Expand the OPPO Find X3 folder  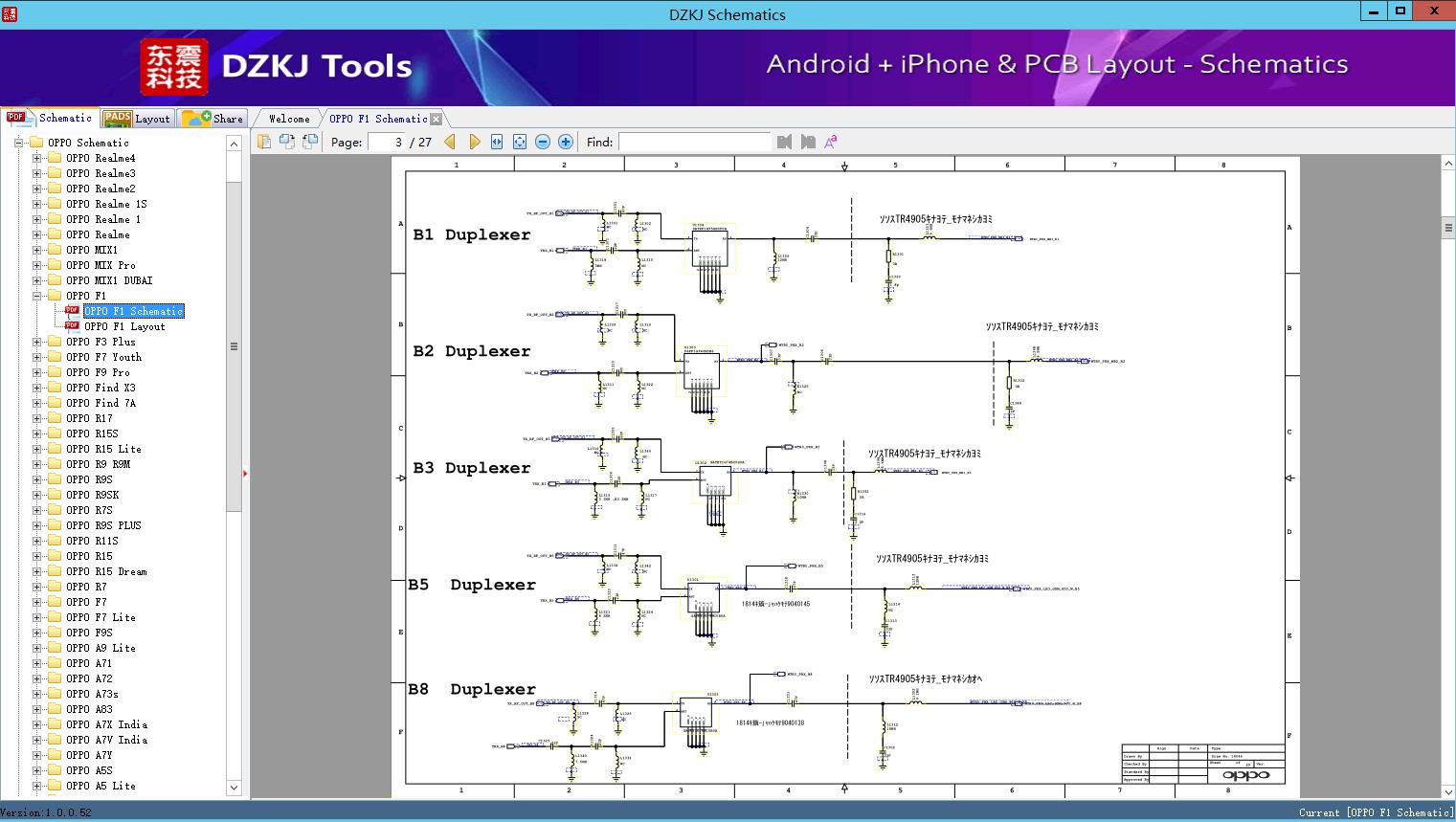(x=37, y=388)
